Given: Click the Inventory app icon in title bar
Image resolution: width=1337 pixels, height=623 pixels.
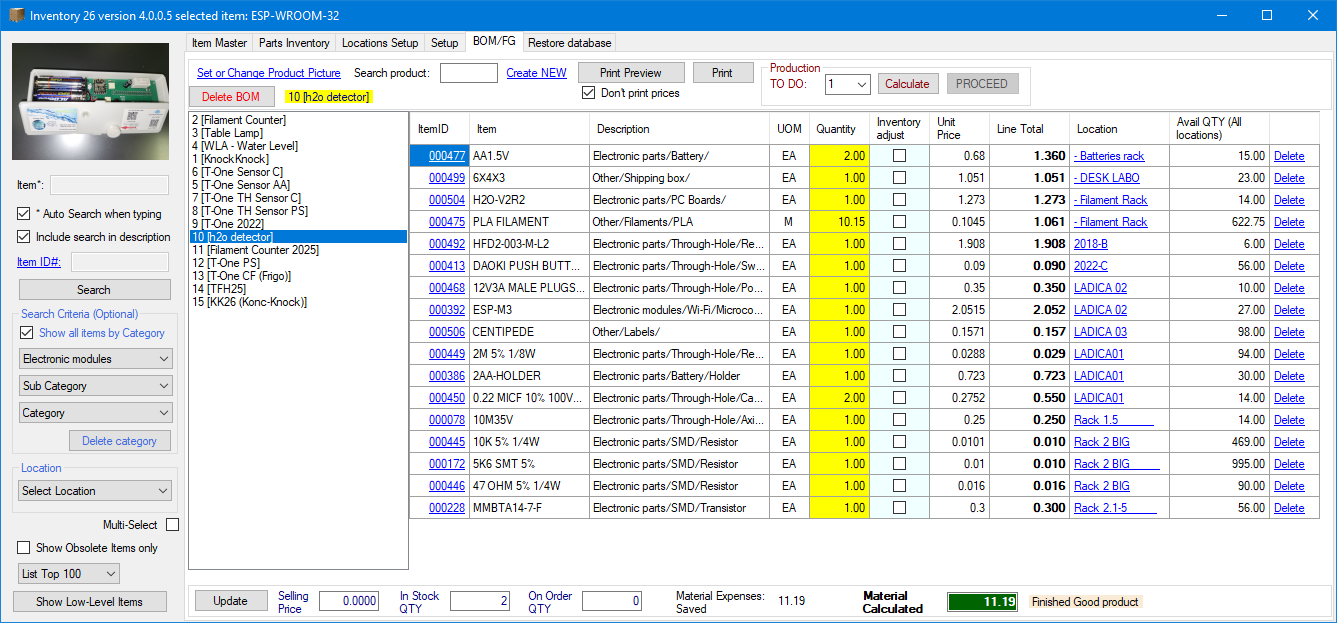Looking at the screenshot, I should [16, 15].
